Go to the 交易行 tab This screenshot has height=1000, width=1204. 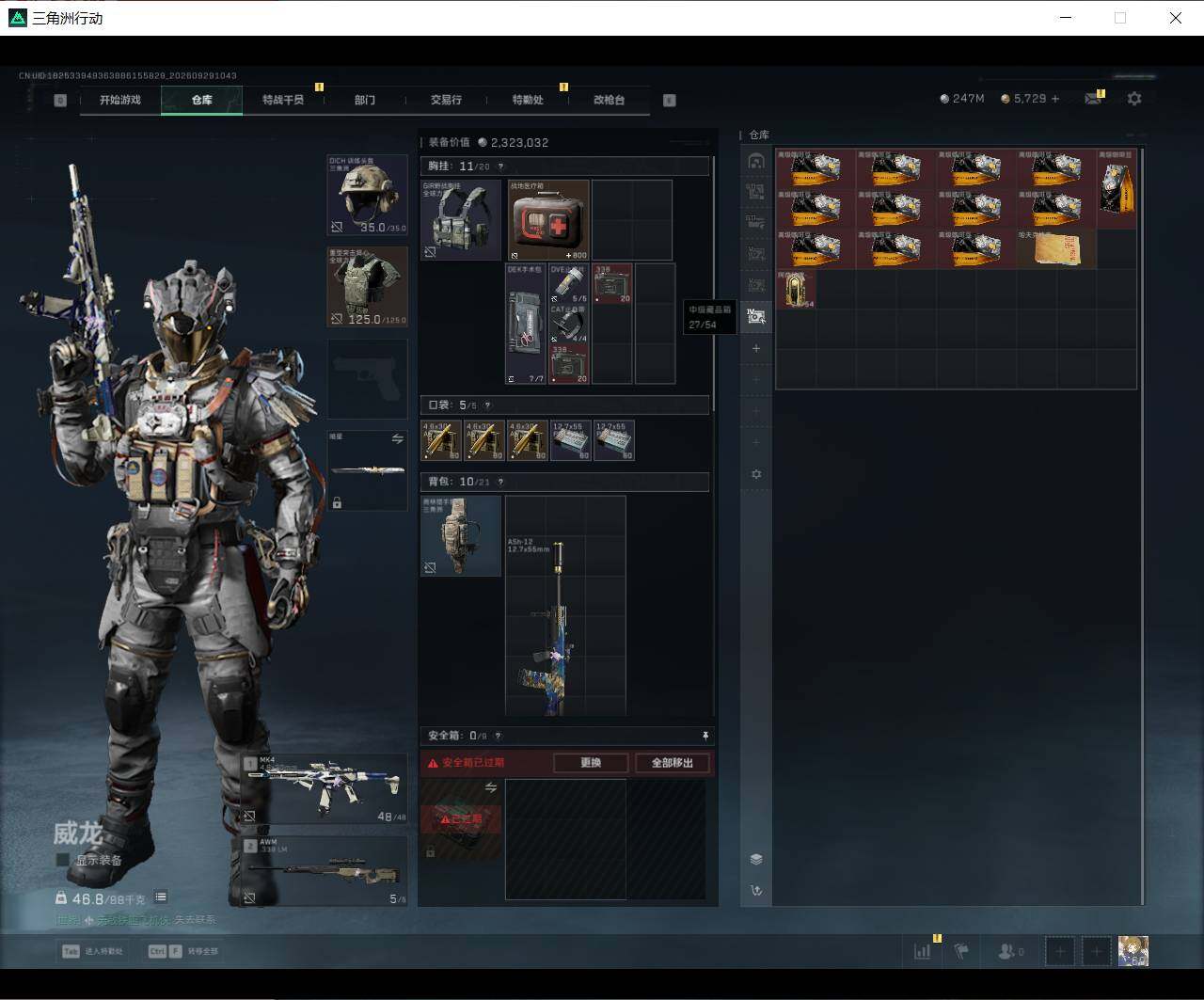pyautogui.click(x=446, y=100)
